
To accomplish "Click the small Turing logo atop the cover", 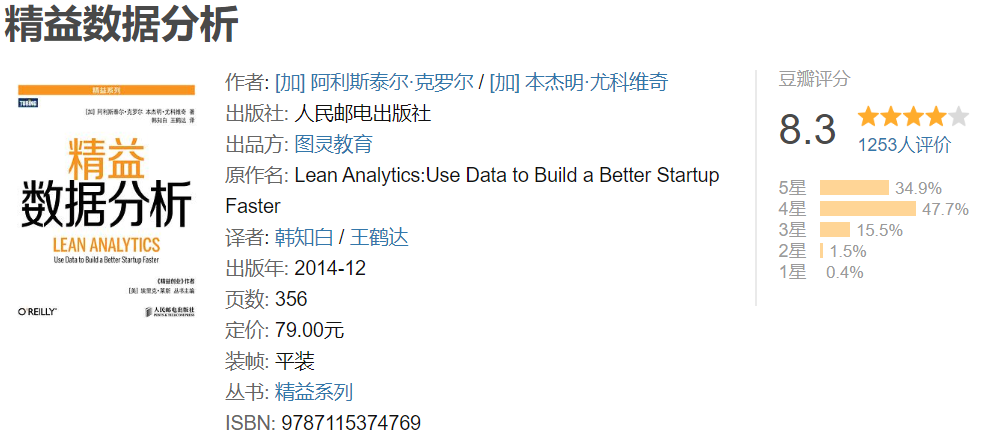I will pyautogui.click(x=27, y=102).
